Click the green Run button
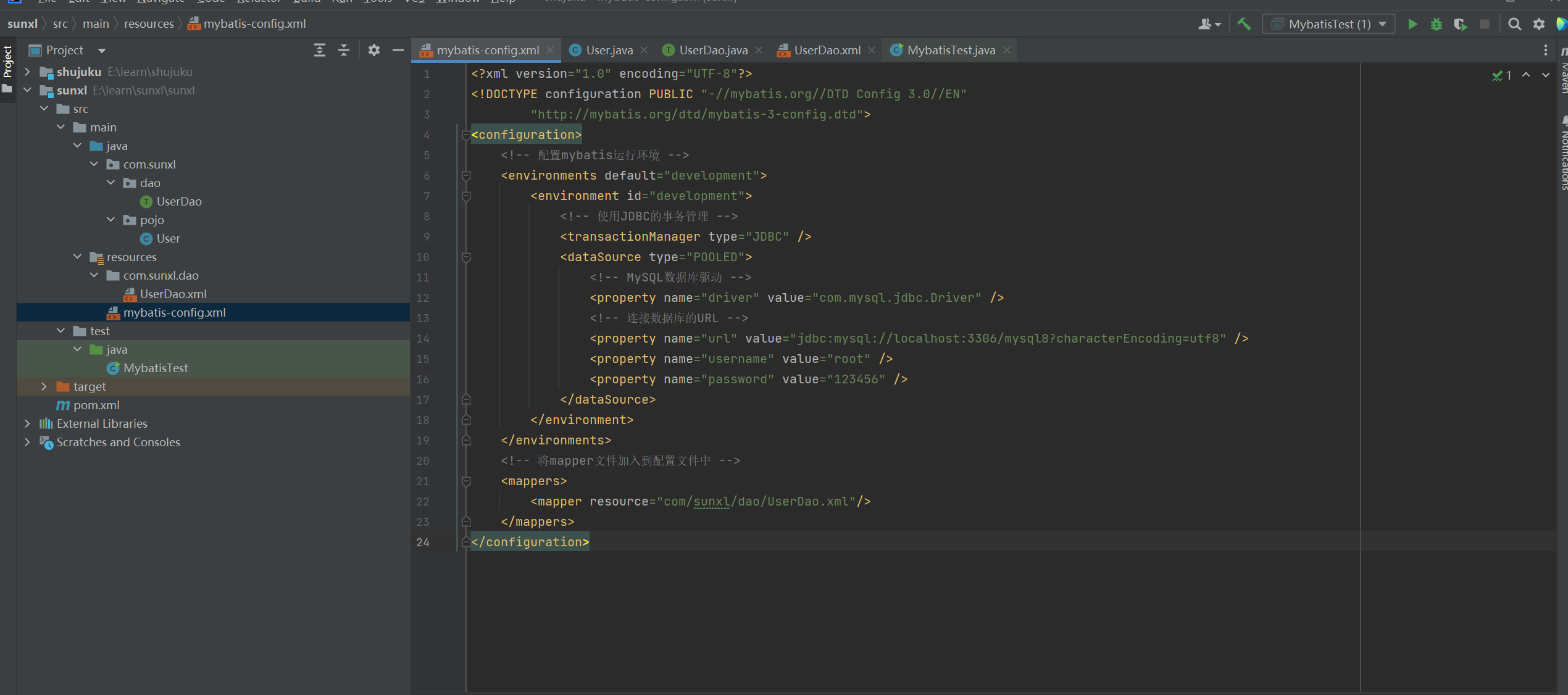1568x695 pixels. [1412, 24]
